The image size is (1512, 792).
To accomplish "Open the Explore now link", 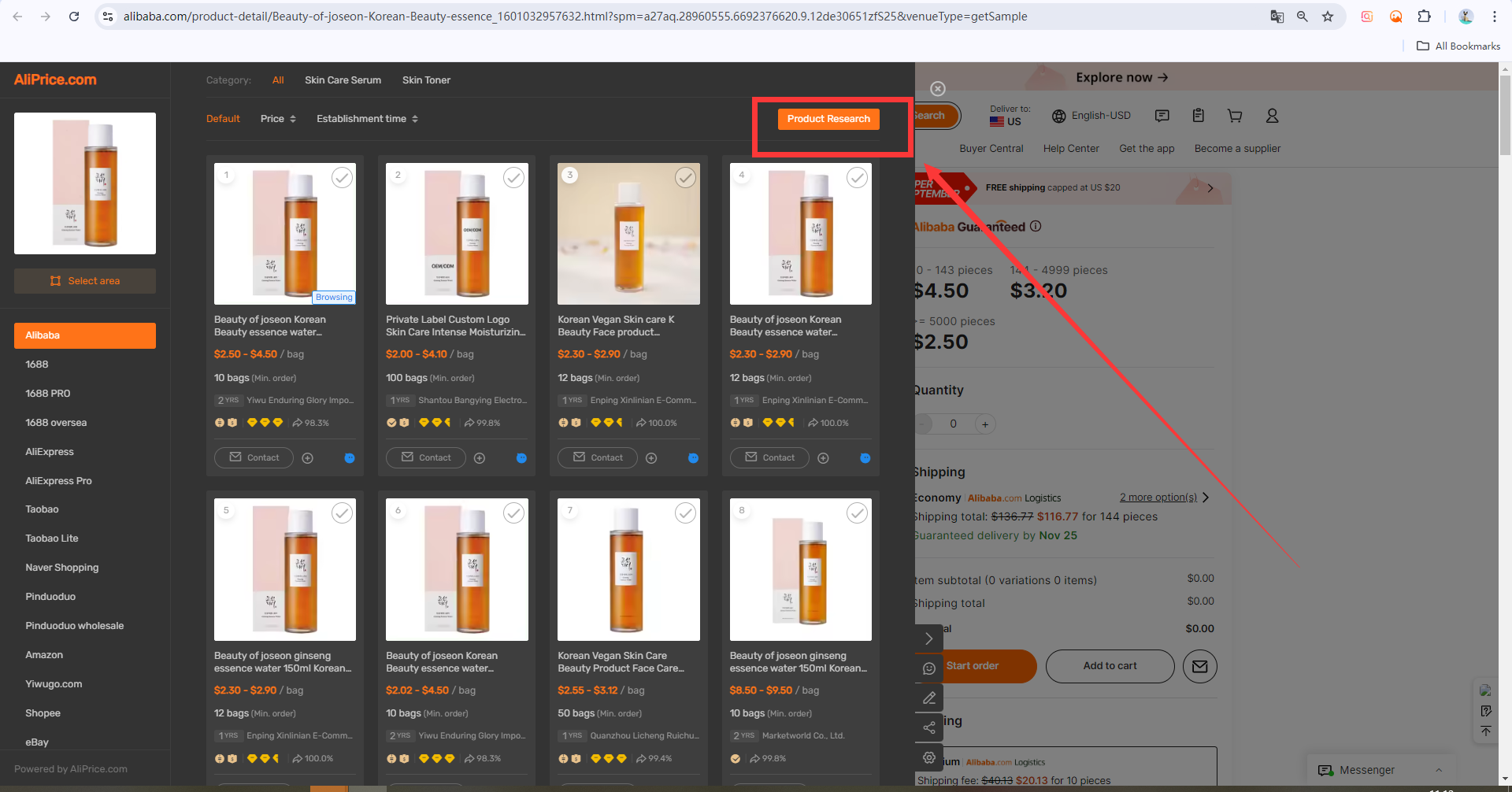I will pos(1121,77).
